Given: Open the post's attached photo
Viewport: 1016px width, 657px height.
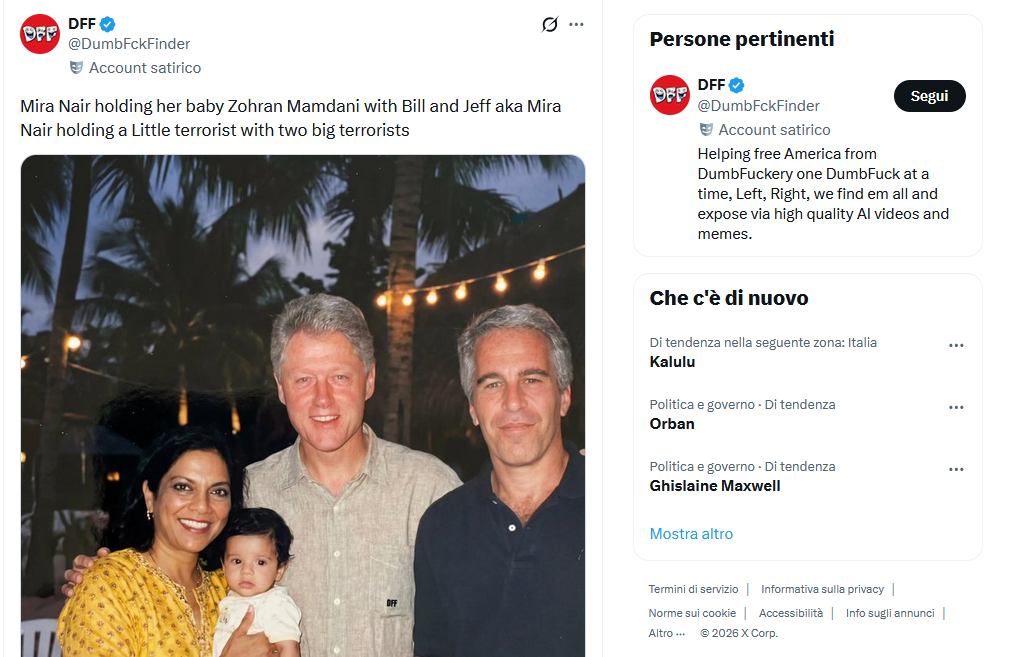Looking at the screenshot, I should tap(302, 405).
